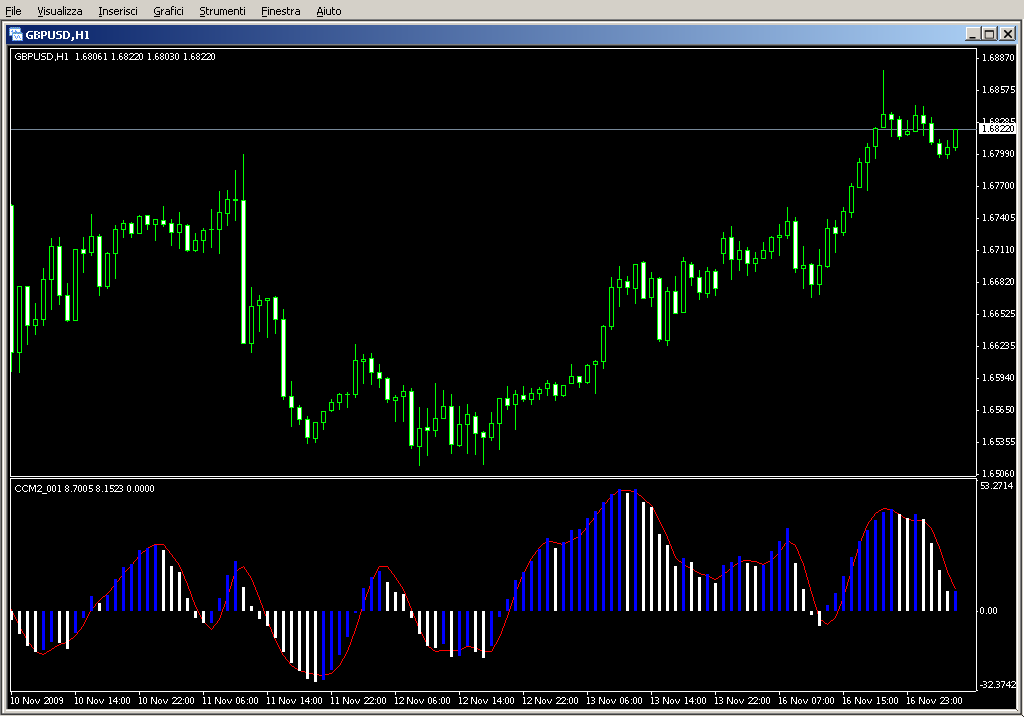Click time axis label 12 Nov 22:00
The height and width of the screenshot is (717, 1024).
(550, 701)
